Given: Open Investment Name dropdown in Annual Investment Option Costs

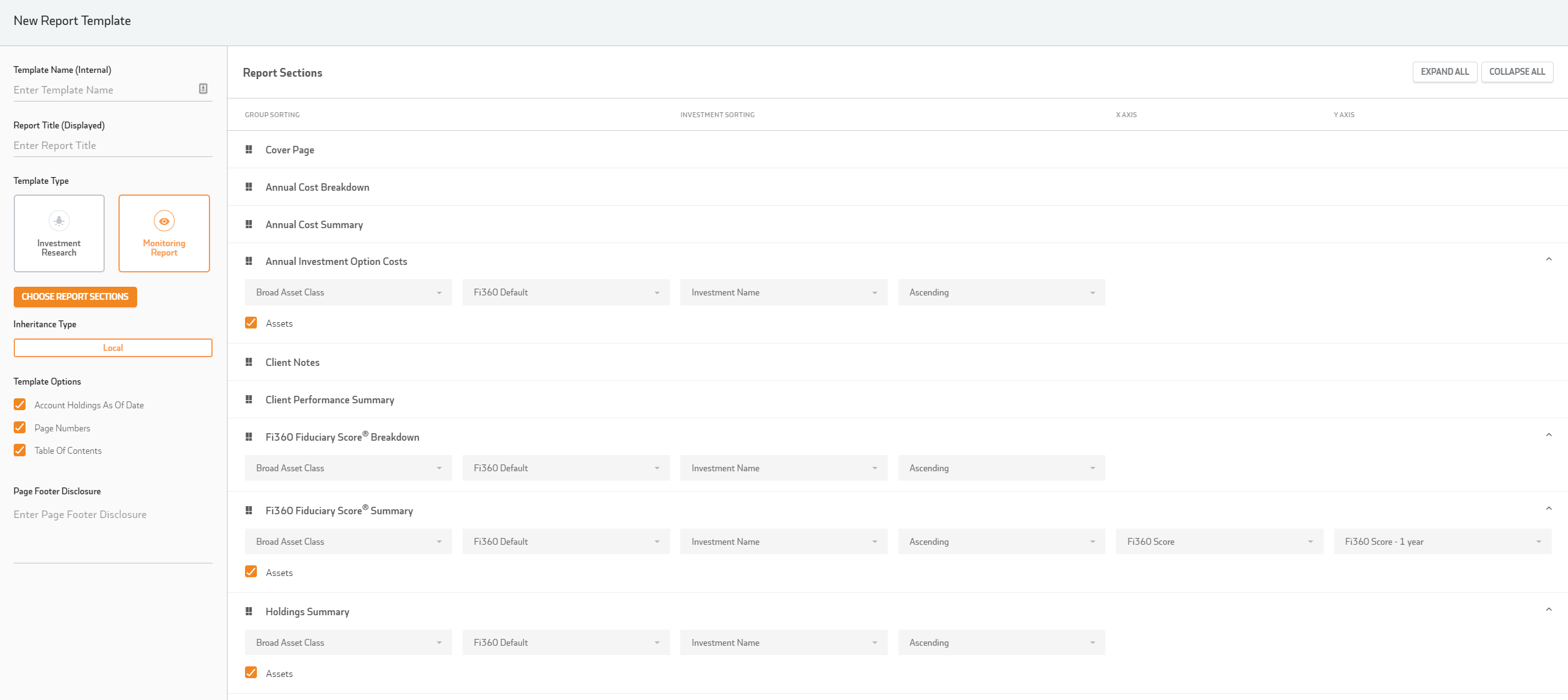Looking at the screenshot, I should click(784, 292).
